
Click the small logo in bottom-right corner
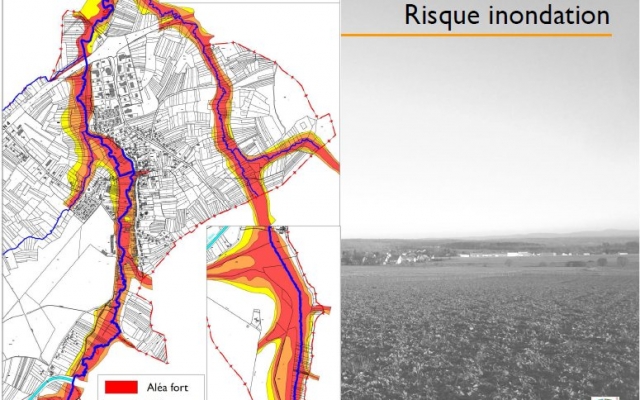coord(625,394)
